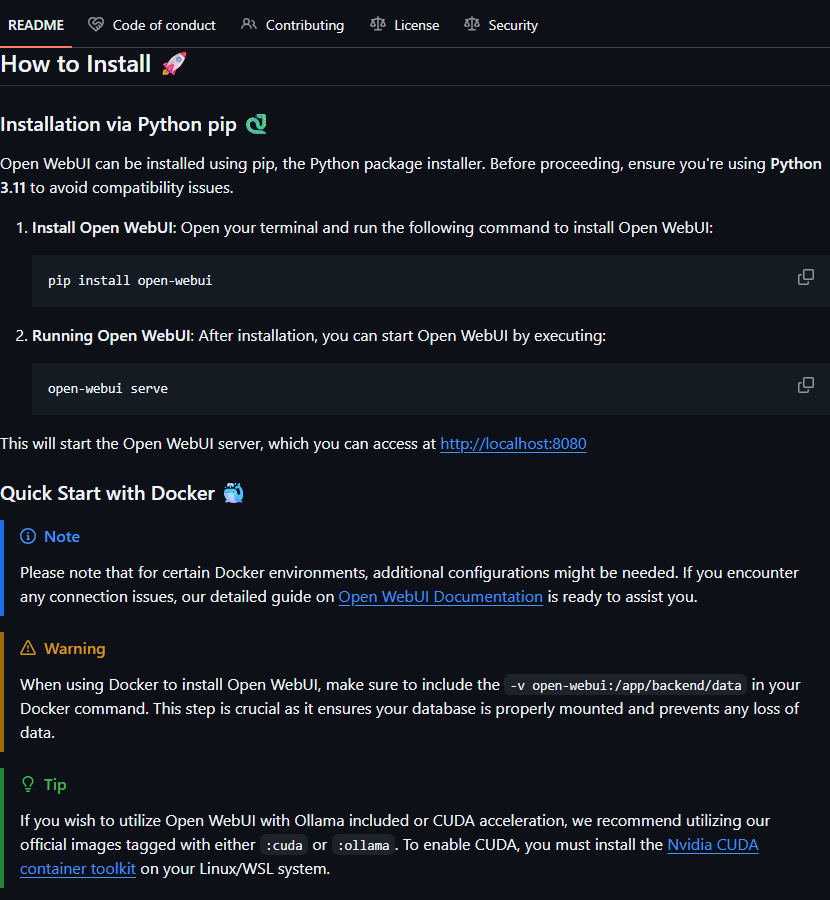Copy the pip install open-webui command
Screen dimensions: 830x900
tap(805, 277)
